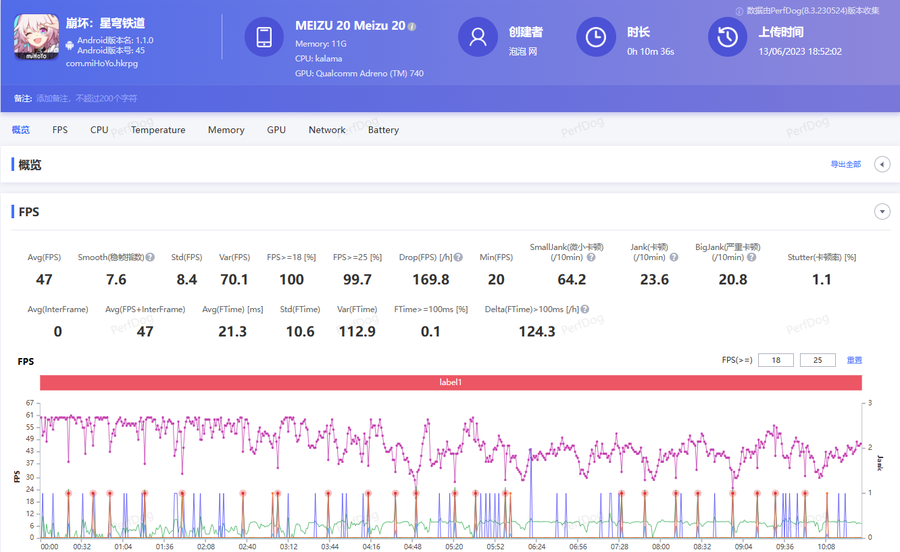Switch to the Battery tab
The height and width of the screenshot is (552, 900).
tap(383, 130)
